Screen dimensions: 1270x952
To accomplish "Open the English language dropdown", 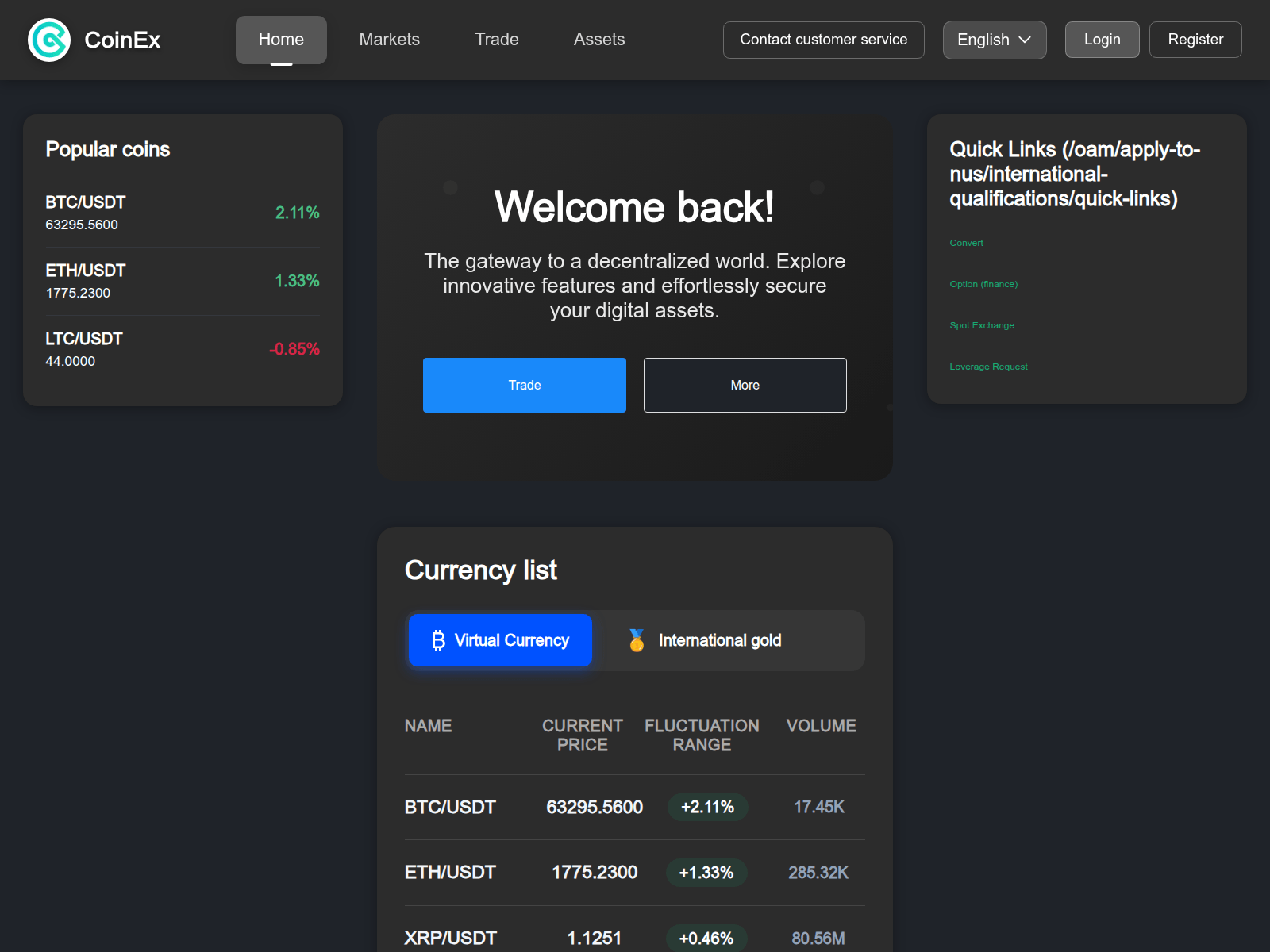I will 995,40.
